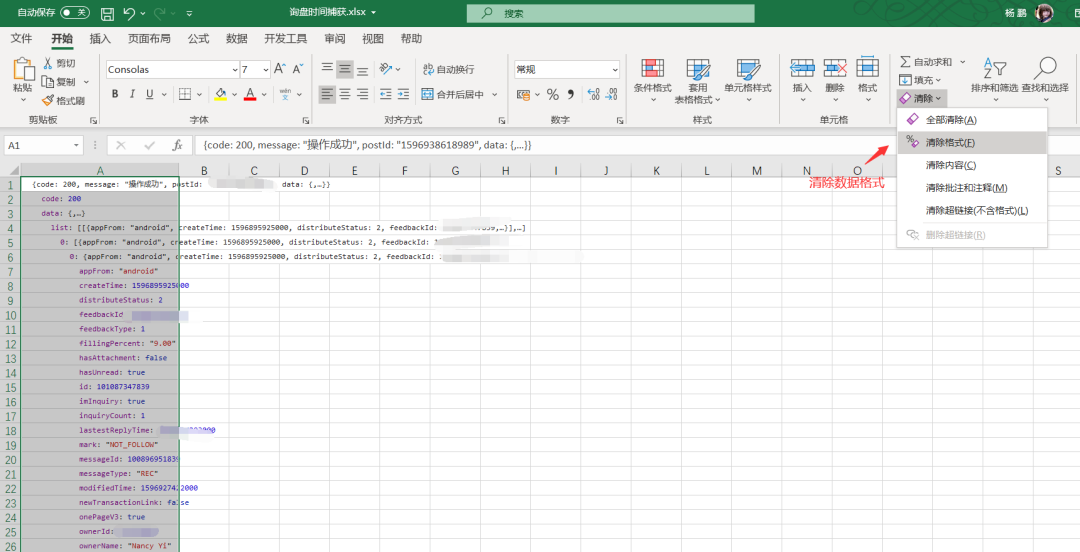Choose Clear Formats (清除格式) menu item
Image resolution: width=1080 pixels, height=552 pixels.
[972, 143]
